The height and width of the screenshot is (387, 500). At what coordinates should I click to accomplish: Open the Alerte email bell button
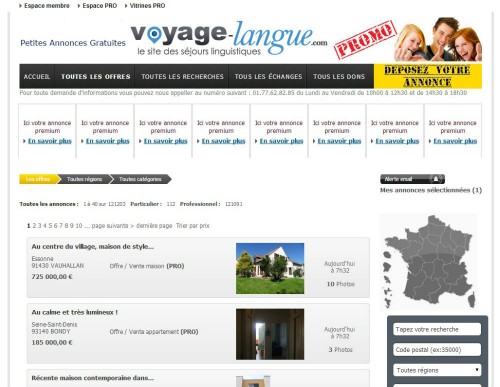[x=412, y=179]
